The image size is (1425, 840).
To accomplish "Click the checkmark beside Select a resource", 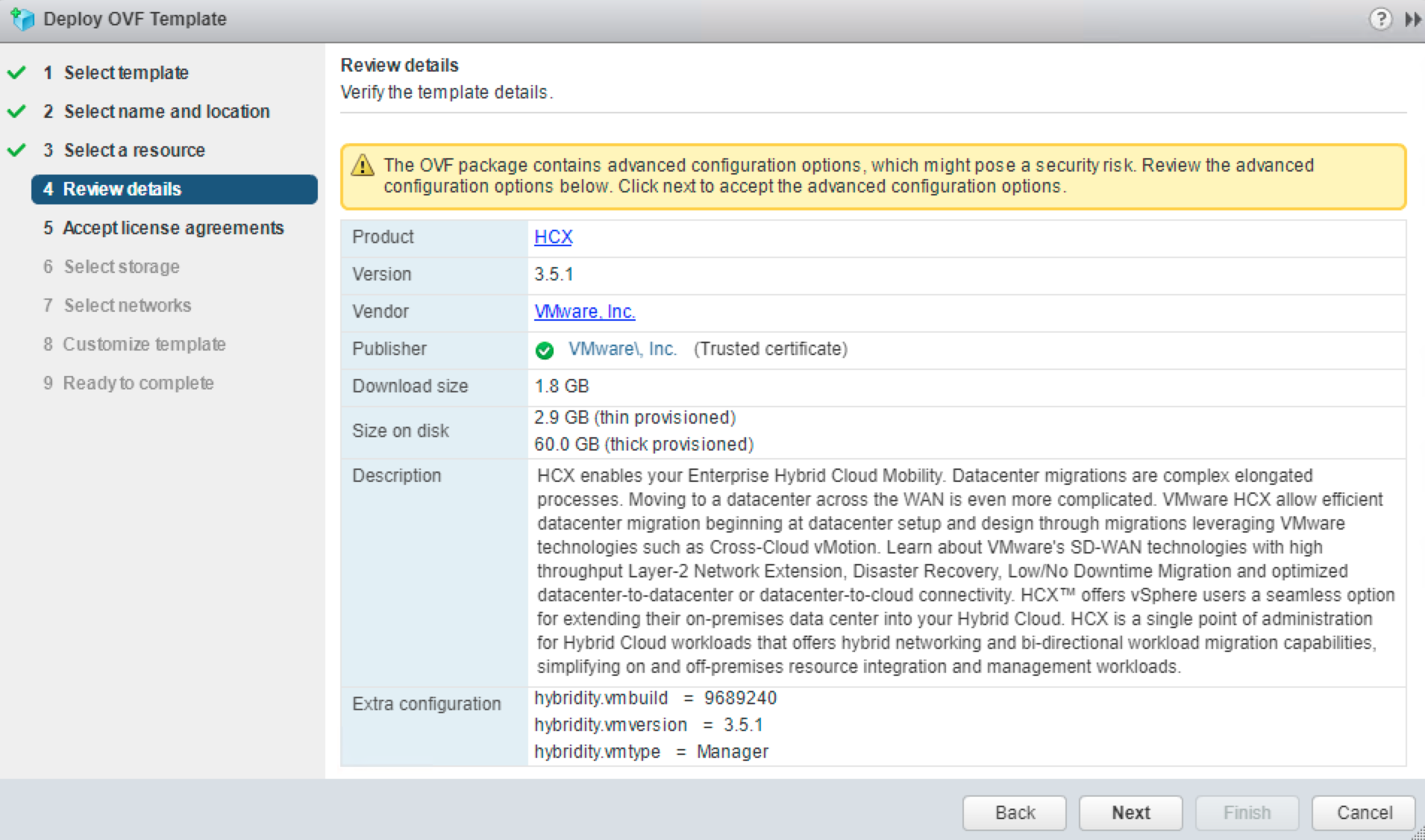I will (x=15, y=151).
